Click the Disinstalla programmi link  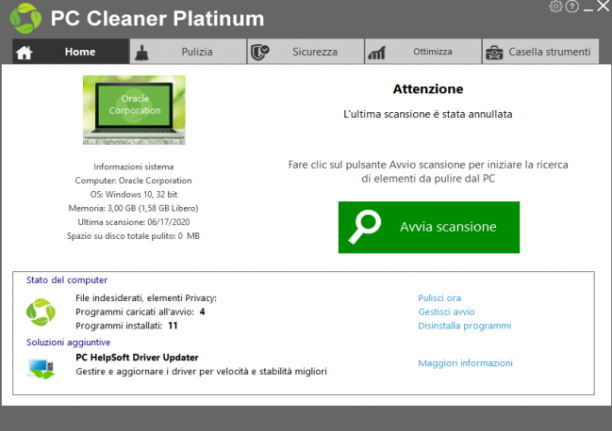(464, 326)
